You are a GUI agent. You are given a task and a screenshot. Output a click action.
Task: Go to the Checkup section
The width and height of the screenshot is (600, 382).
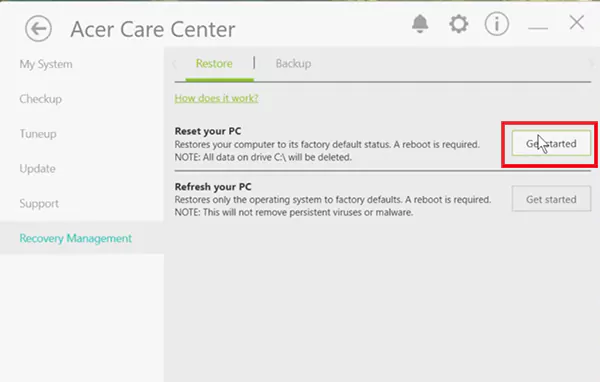41,99
